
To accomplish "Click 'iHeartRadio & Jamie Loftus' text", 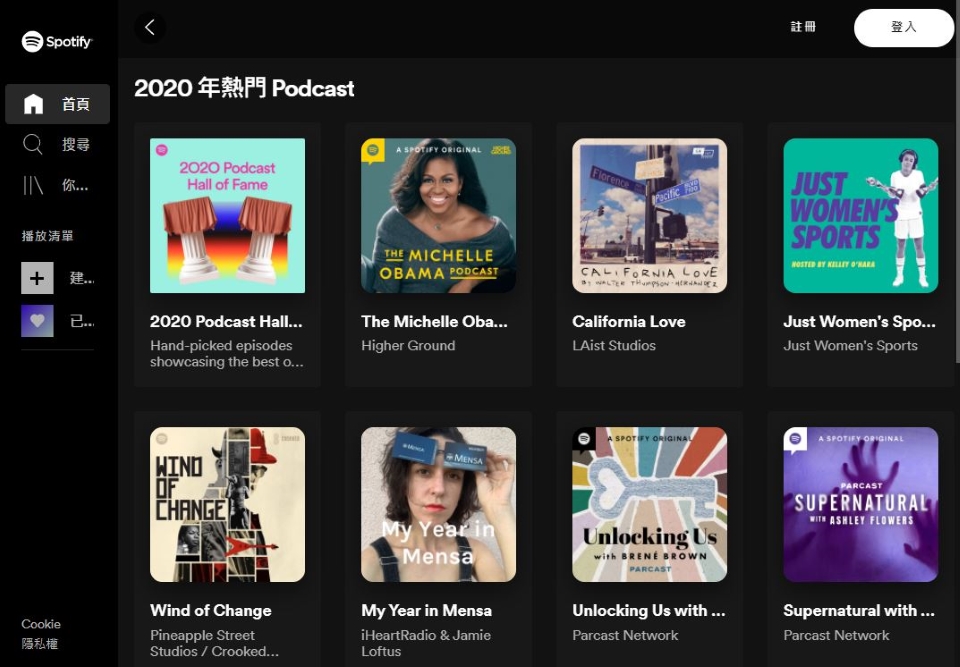I will 426,643.
